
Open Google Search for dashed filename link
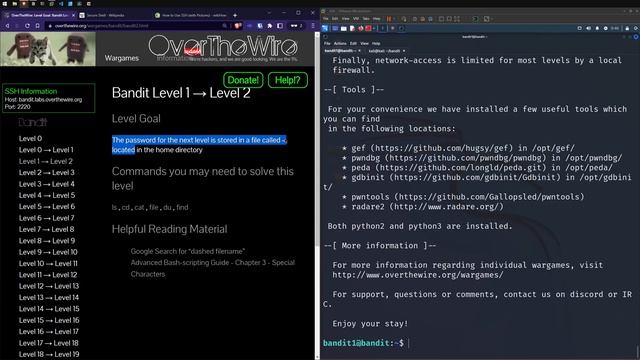(188, 251)
